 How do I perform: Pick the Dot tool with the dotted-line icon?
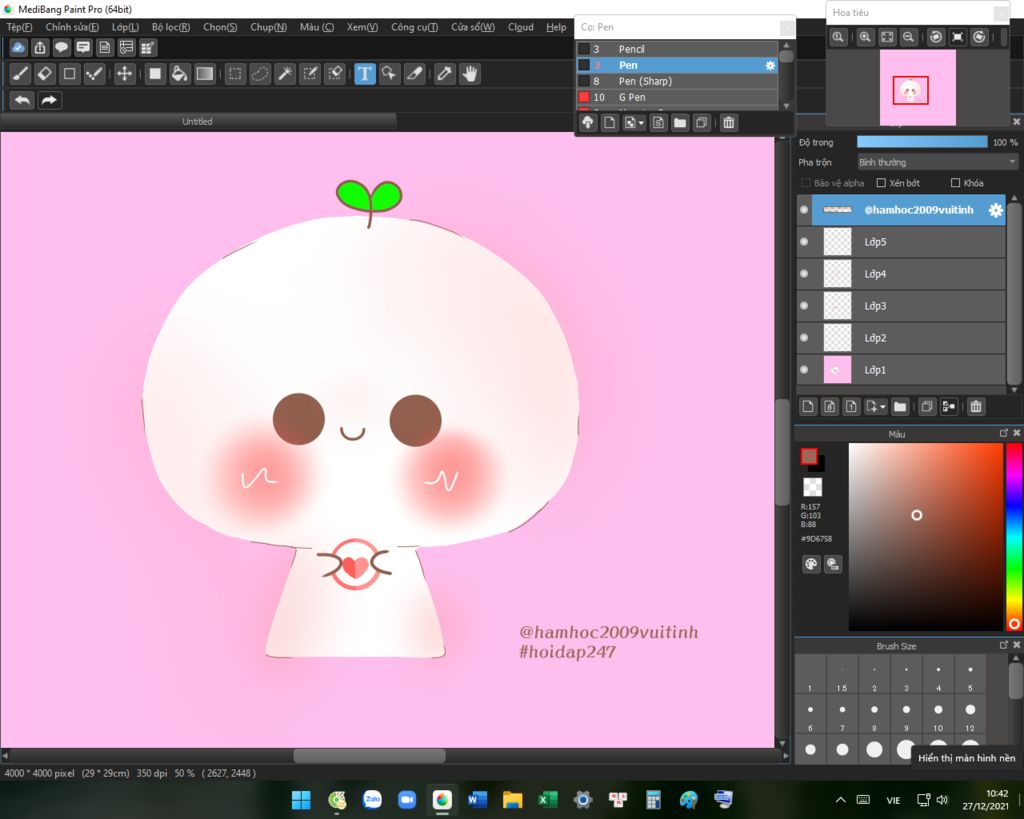(x=95, y=74)
